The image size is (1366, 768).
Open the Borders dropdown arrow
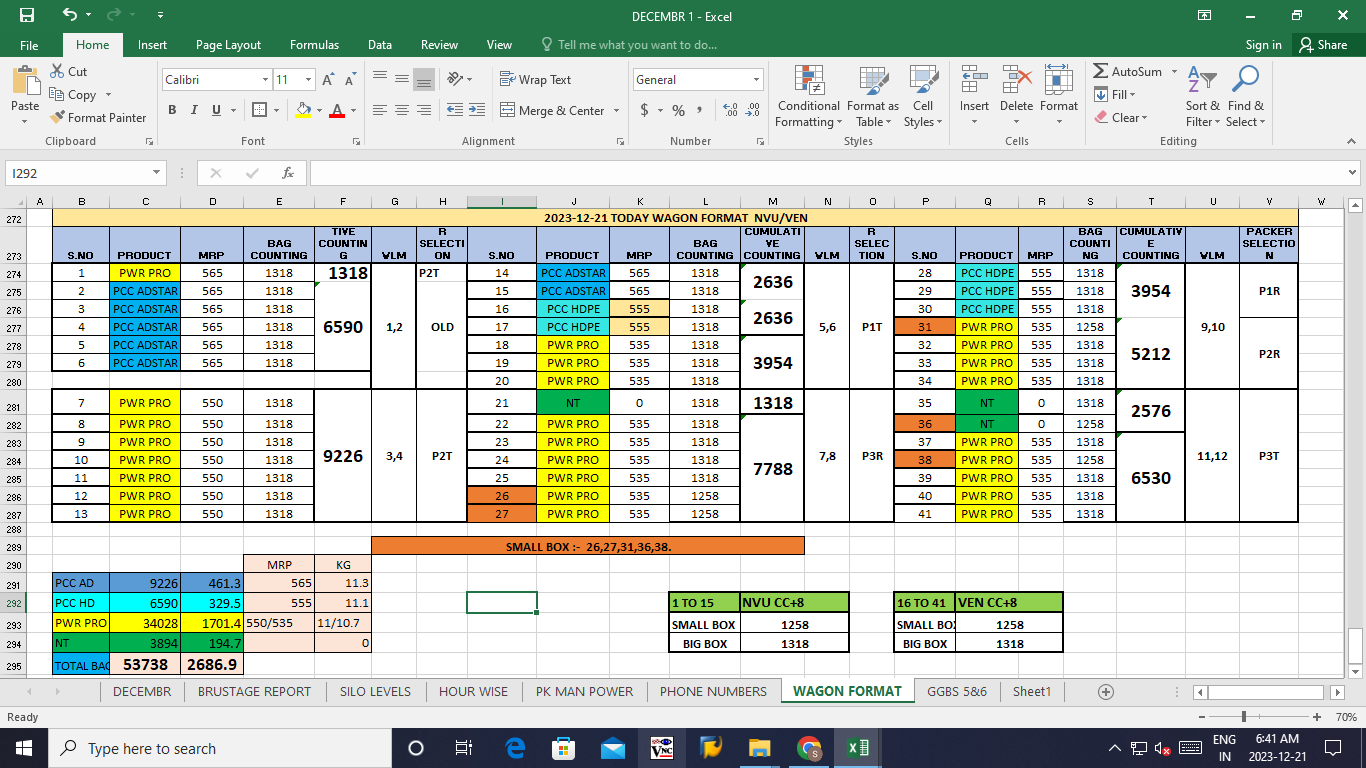coord(277,110)
